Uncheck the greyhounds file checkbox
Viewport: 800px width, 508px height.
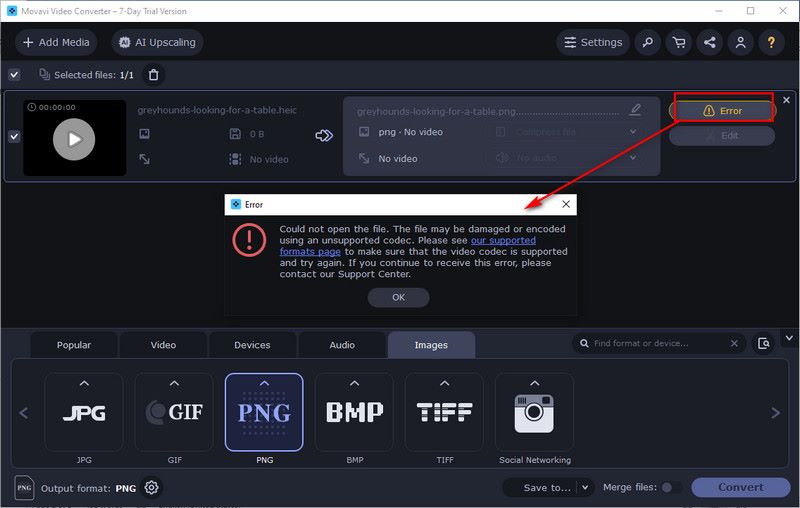tap(14, 136)
